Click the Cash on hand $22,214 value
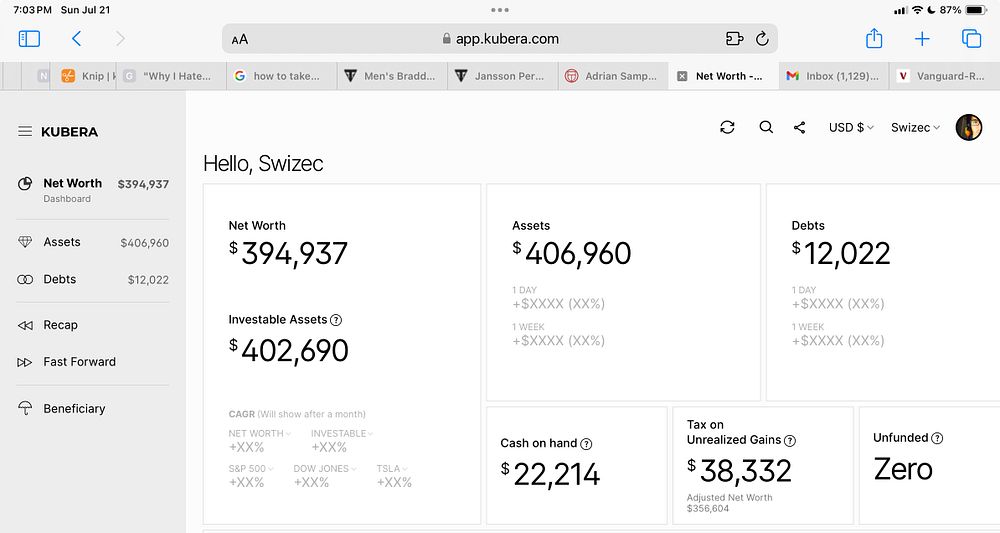Viewport: 1000px width, 533px height. (x=550, y=474)
